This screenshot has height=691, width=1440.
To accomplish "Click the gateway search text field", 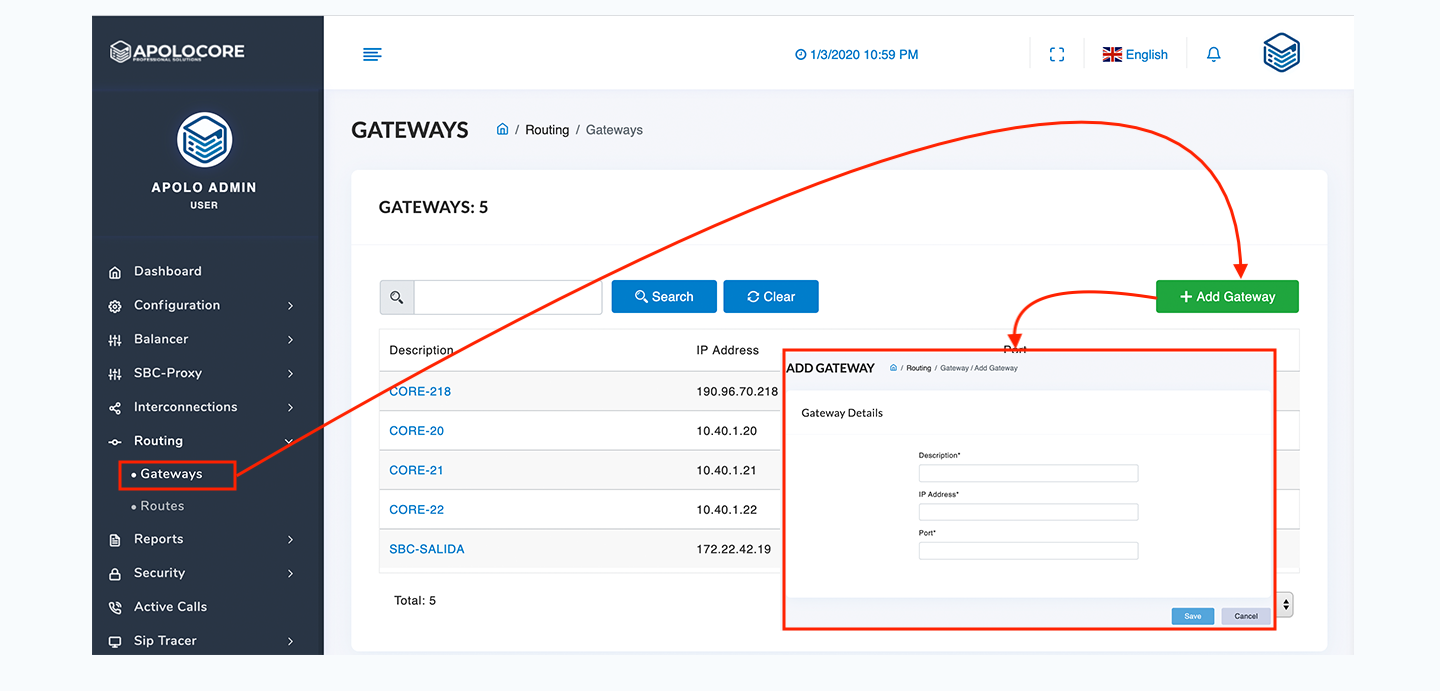I will click(508, 297).
